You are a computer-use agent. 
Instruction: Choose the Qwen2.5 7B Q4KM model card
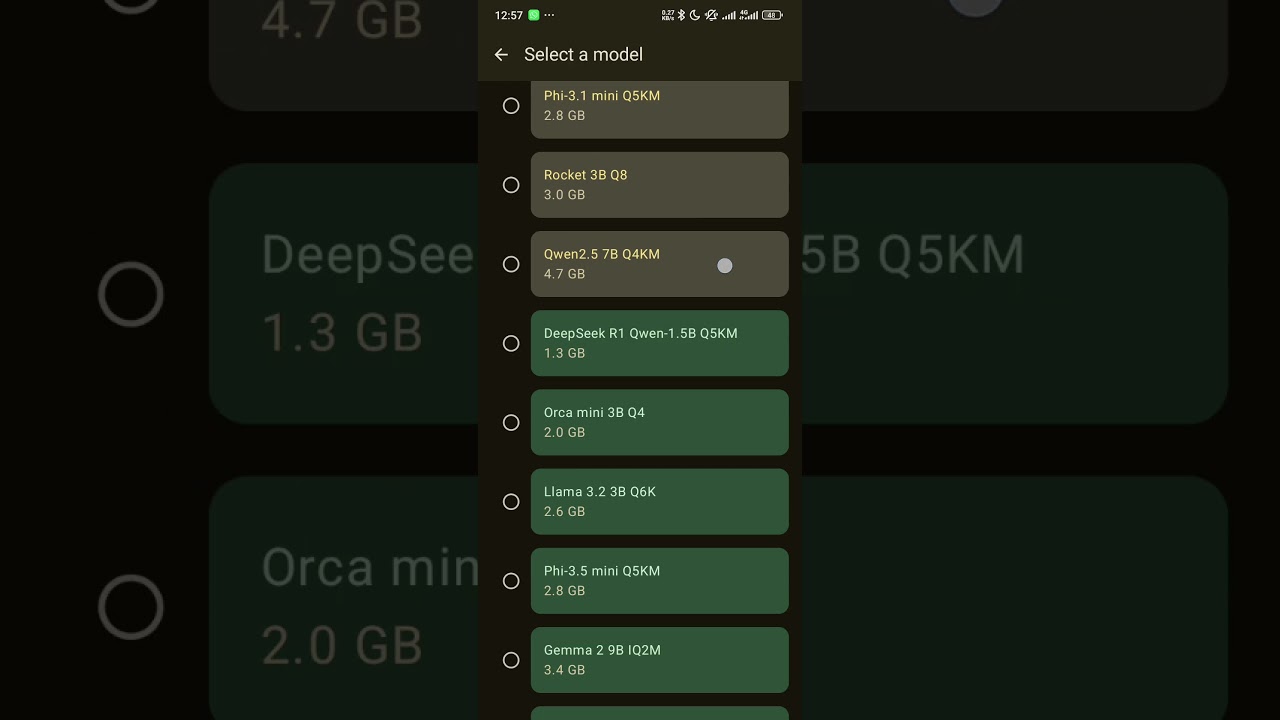[x=660, y=264]
